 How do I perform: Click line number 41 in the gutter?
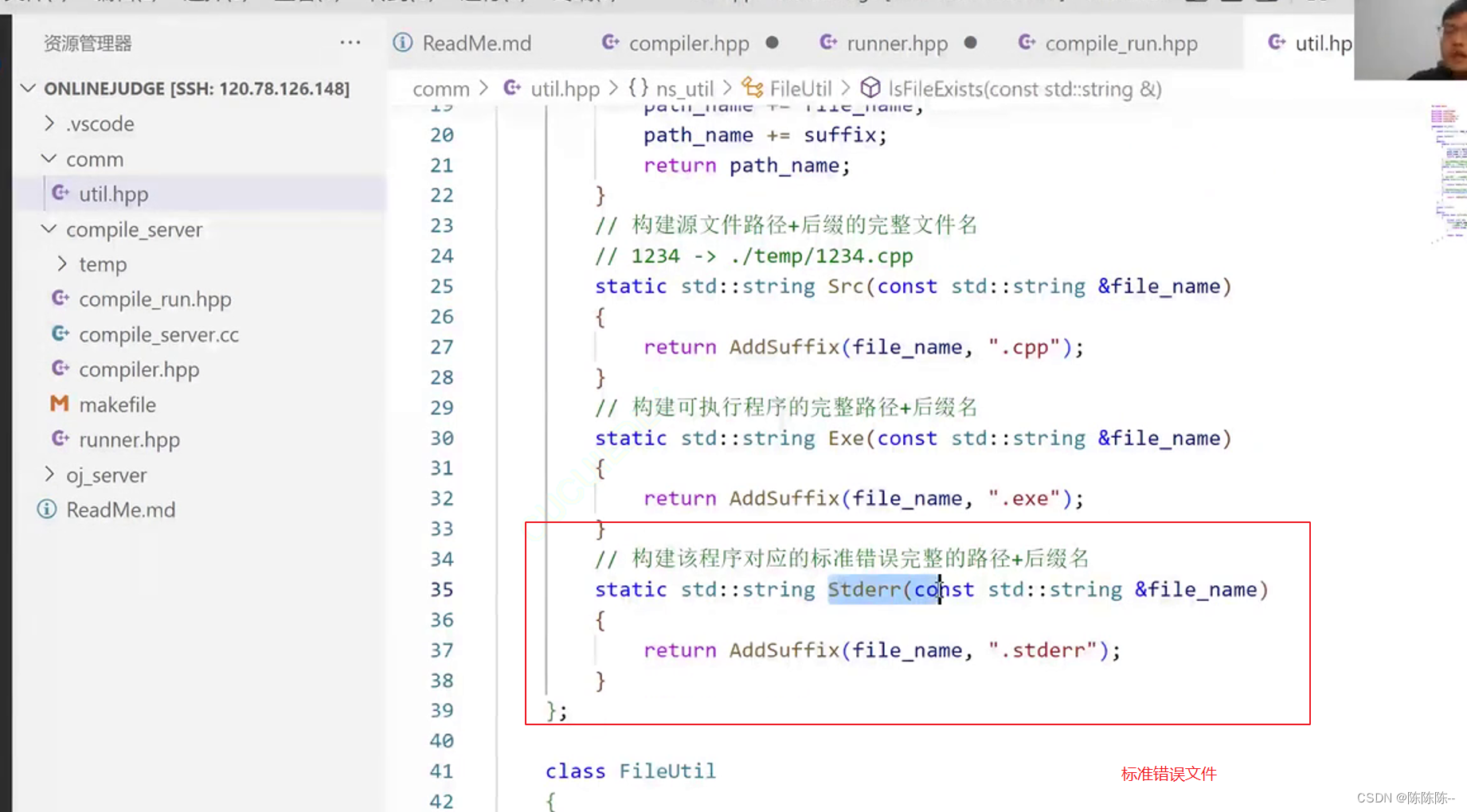(x=441, y=771)
